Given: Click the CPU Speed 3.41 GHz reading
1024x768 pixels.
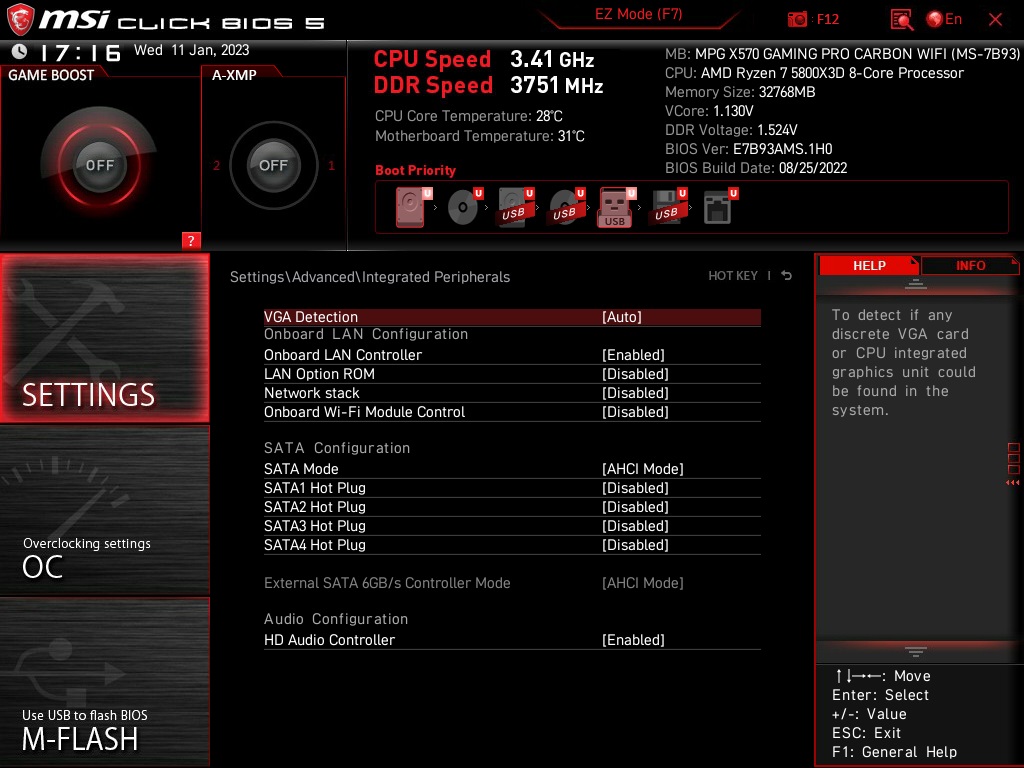Looking at the screenshot, I should pos(484,59).
